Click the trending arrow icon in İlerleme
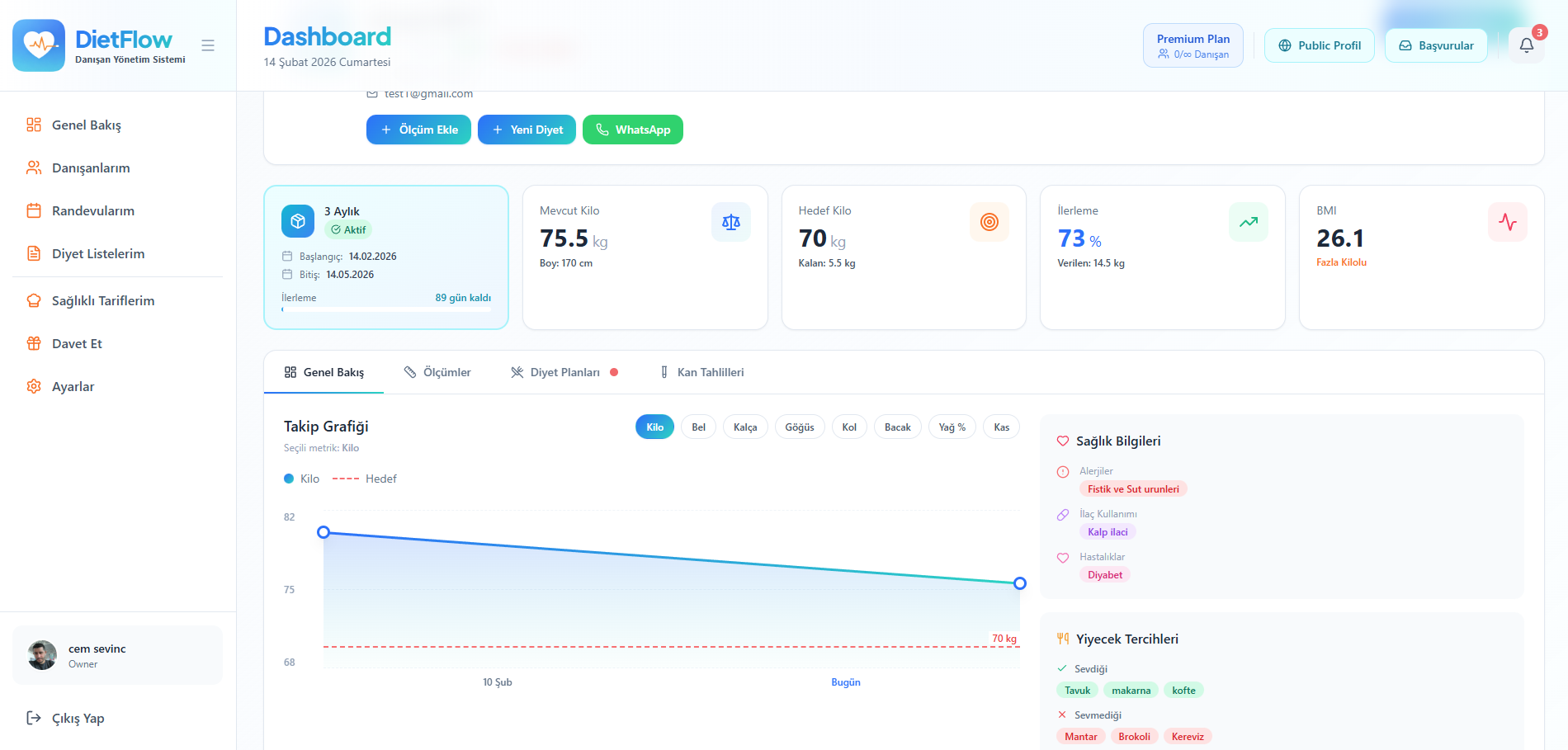Viewport: 1568px width, 750px height. (1248, 222)
